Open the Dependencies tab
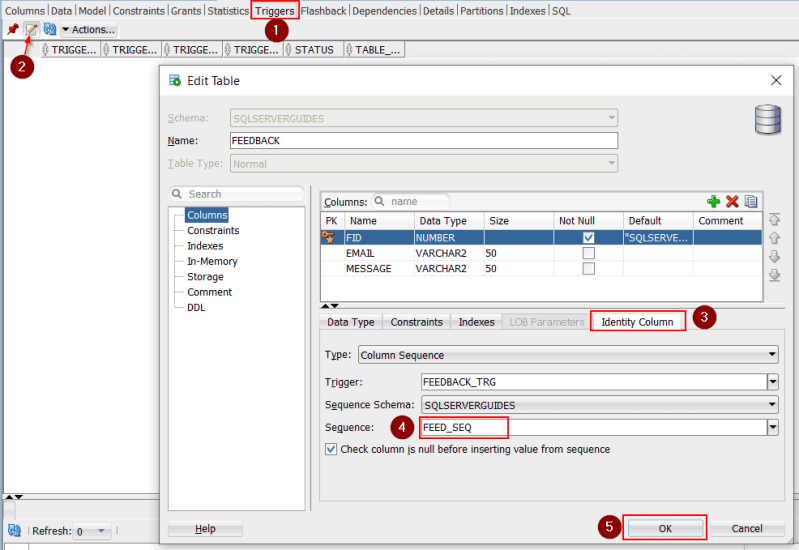The image size is (799, 550). [384, 11]
